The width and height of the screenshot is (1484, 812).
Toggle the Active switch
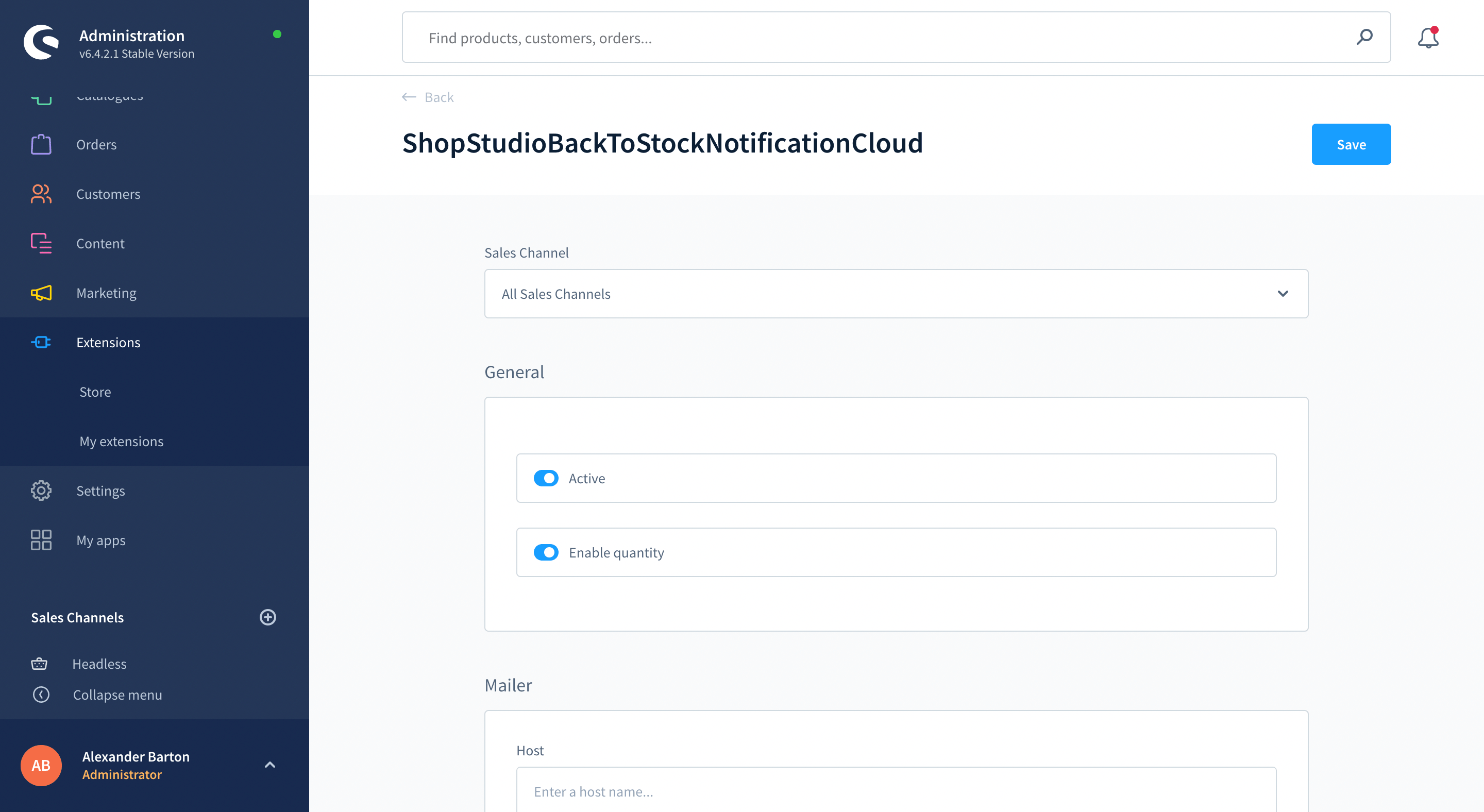click(x=546, y=478)
